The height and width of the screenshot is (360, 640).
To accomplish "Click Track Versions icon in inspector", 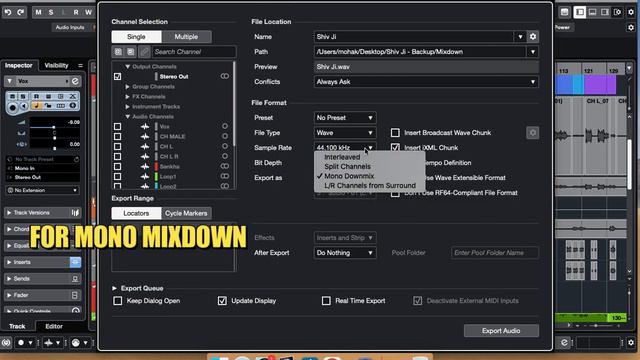I will pyautogui.click(x=75, y=213).
